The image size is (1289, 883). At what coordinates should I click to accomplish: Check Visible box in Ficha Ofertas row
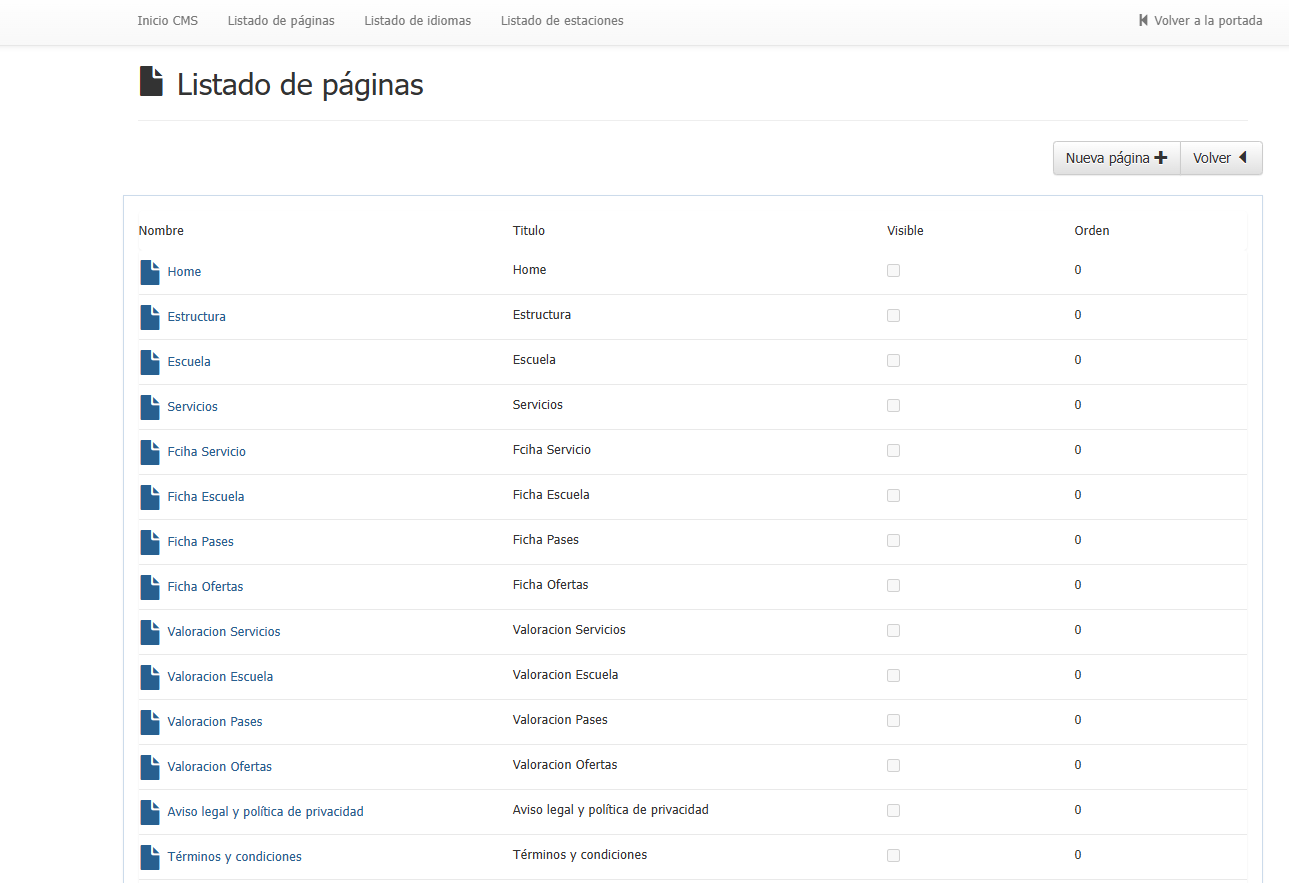pyautogui.click(x=893, y=586)
